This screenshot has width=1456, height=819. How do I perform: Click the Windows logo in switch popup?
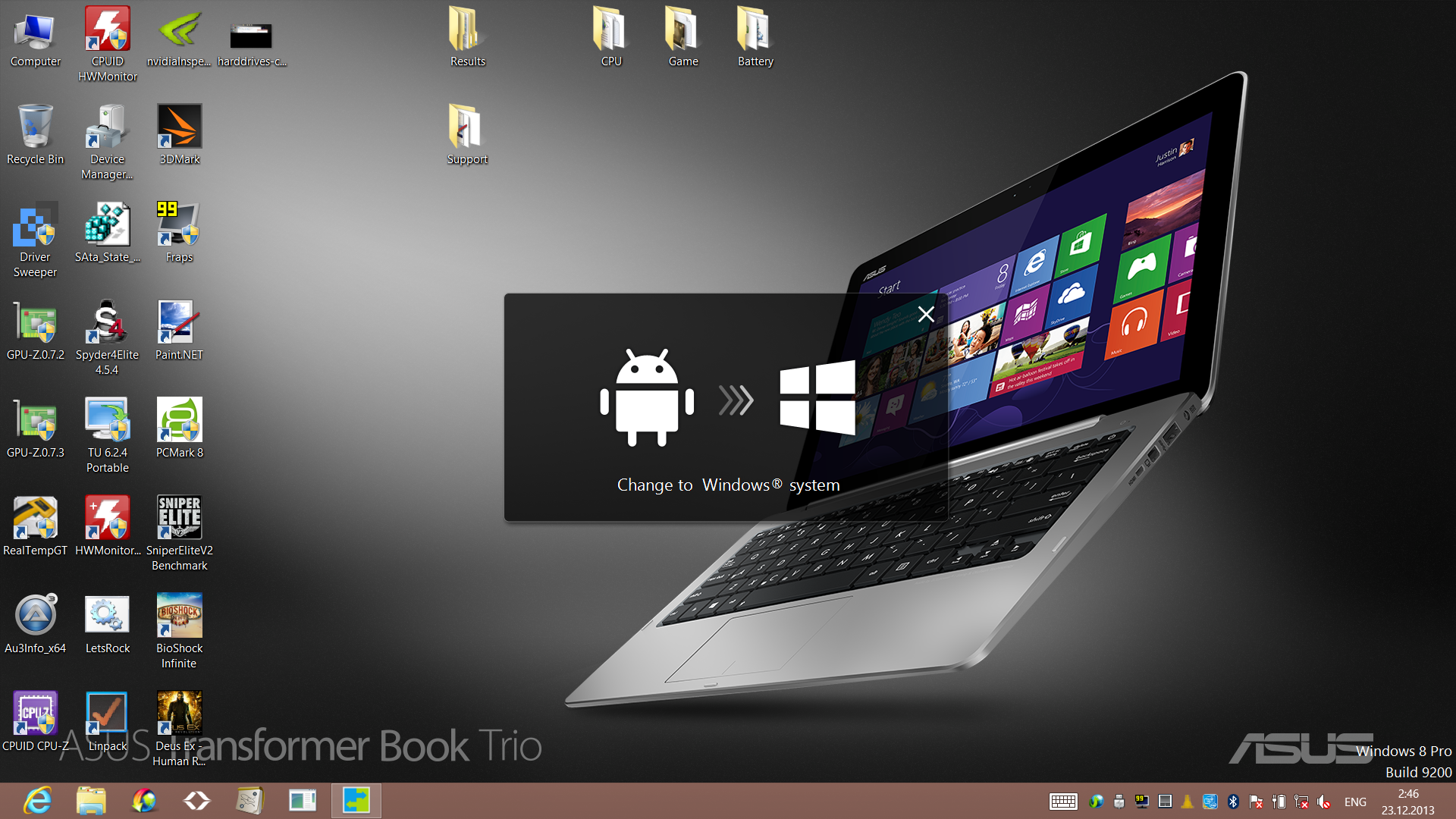[x=817, y=397]
